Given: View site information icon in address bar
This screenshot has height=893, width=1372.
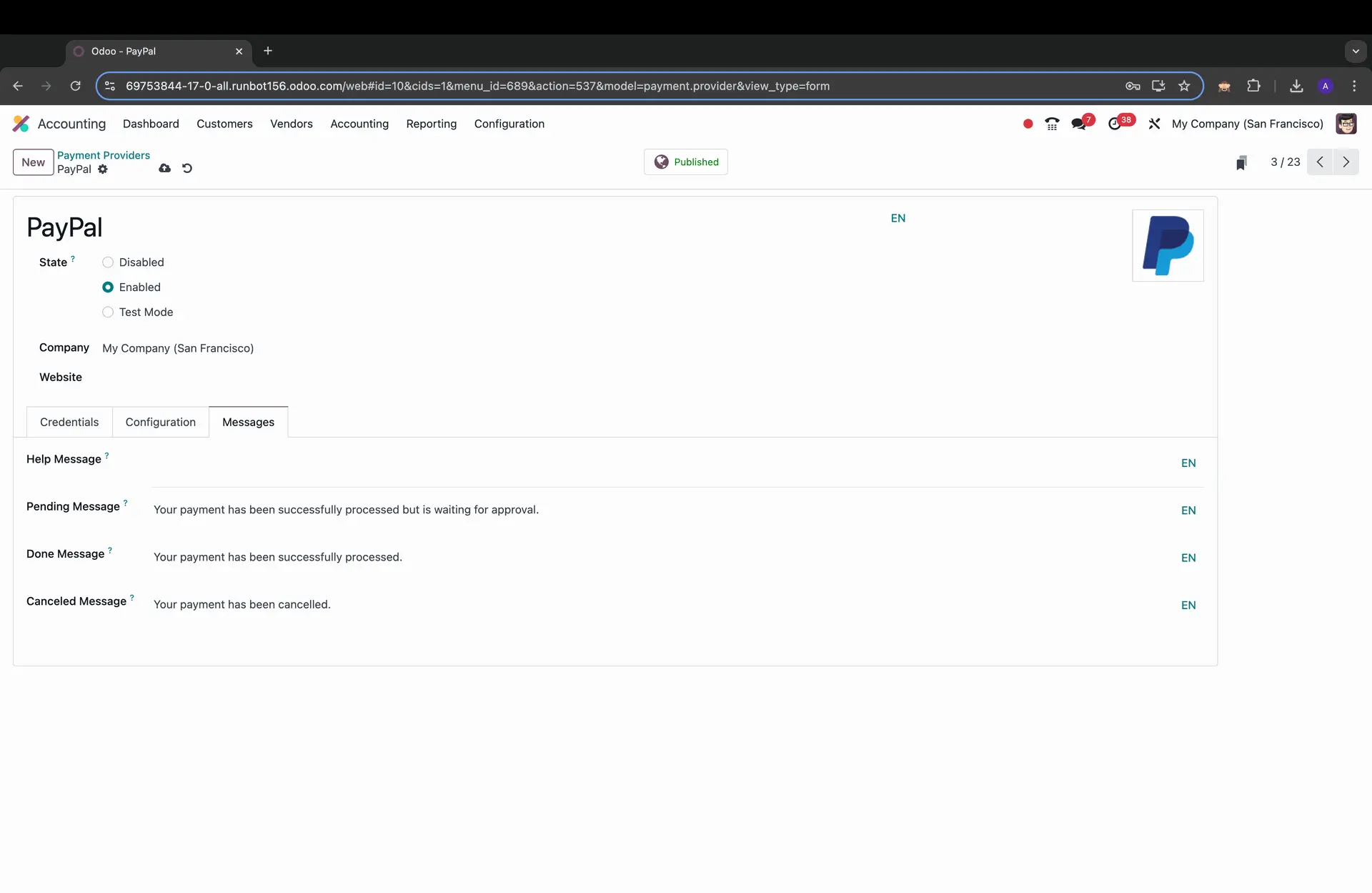Looking at the screenshot, I should 110,86.
